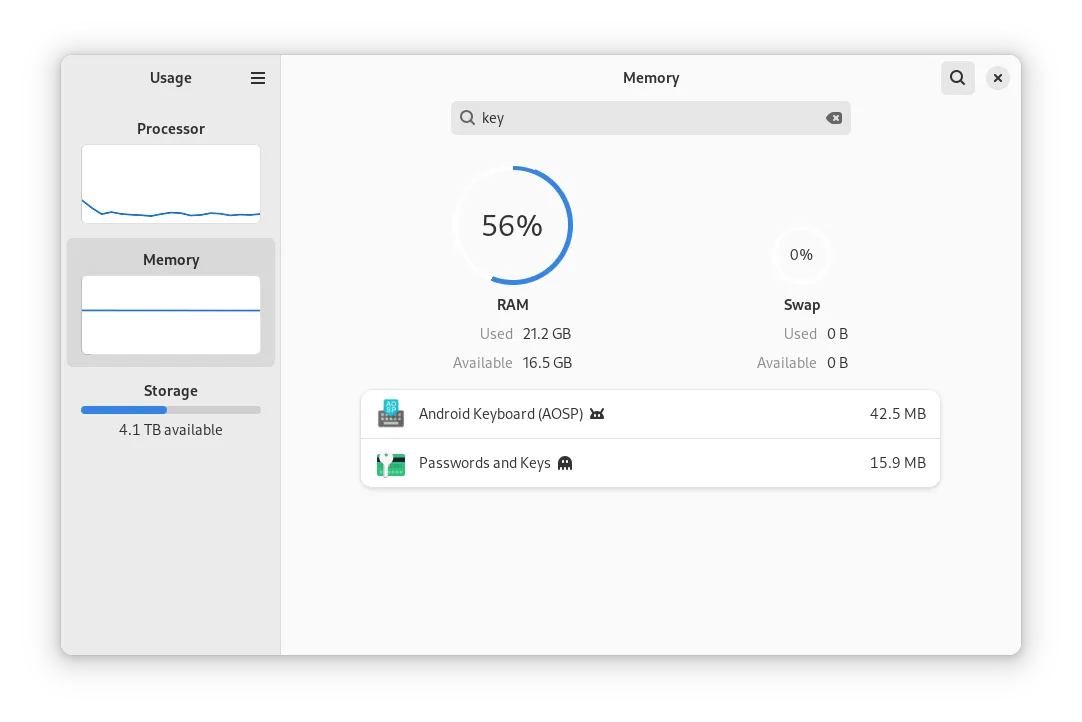Click the Storage usage progress bar
This screenshot has height=722, width=1082.
pos(171,410)
